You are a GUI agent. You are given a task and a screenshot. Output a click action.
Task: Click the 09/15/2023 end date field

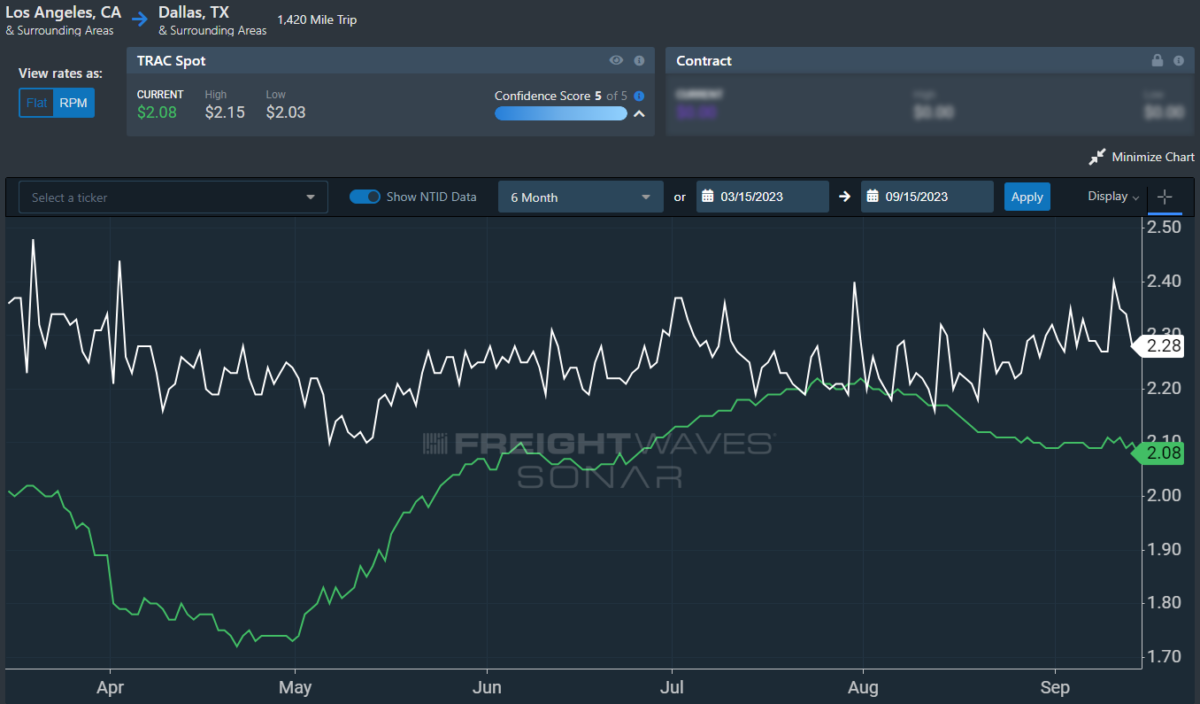coord(927,197)
